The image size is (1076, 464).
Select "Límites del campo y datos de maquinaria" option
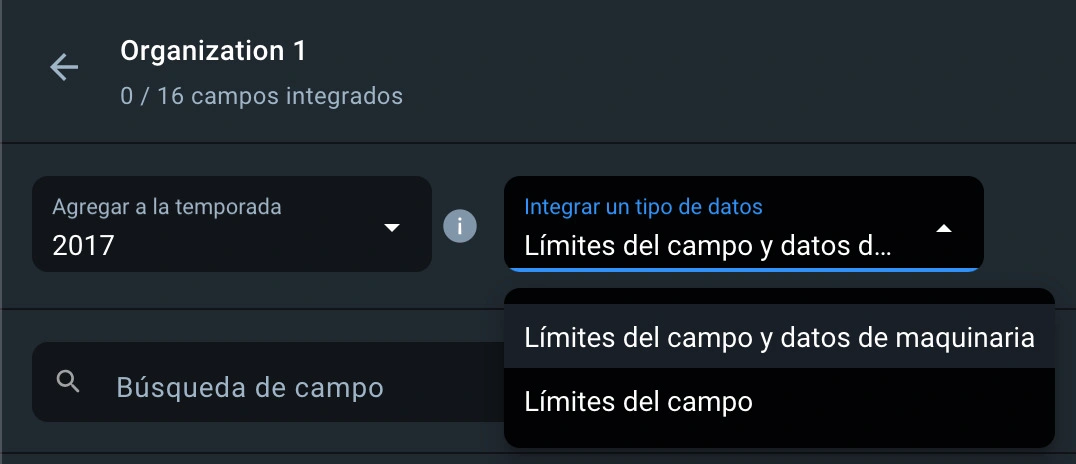[779, 339]
